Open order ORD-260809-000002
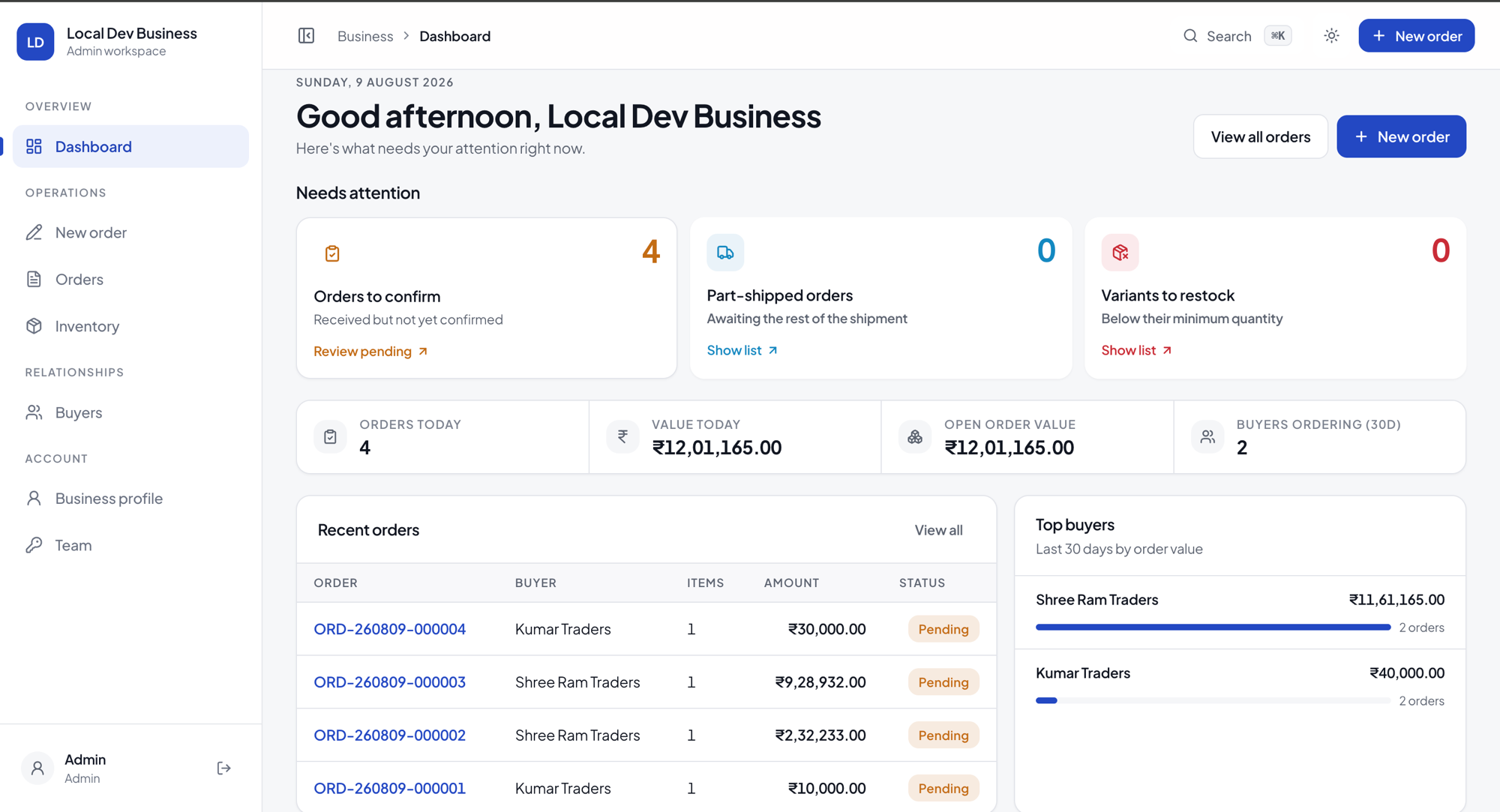 [x=389, y=736]
